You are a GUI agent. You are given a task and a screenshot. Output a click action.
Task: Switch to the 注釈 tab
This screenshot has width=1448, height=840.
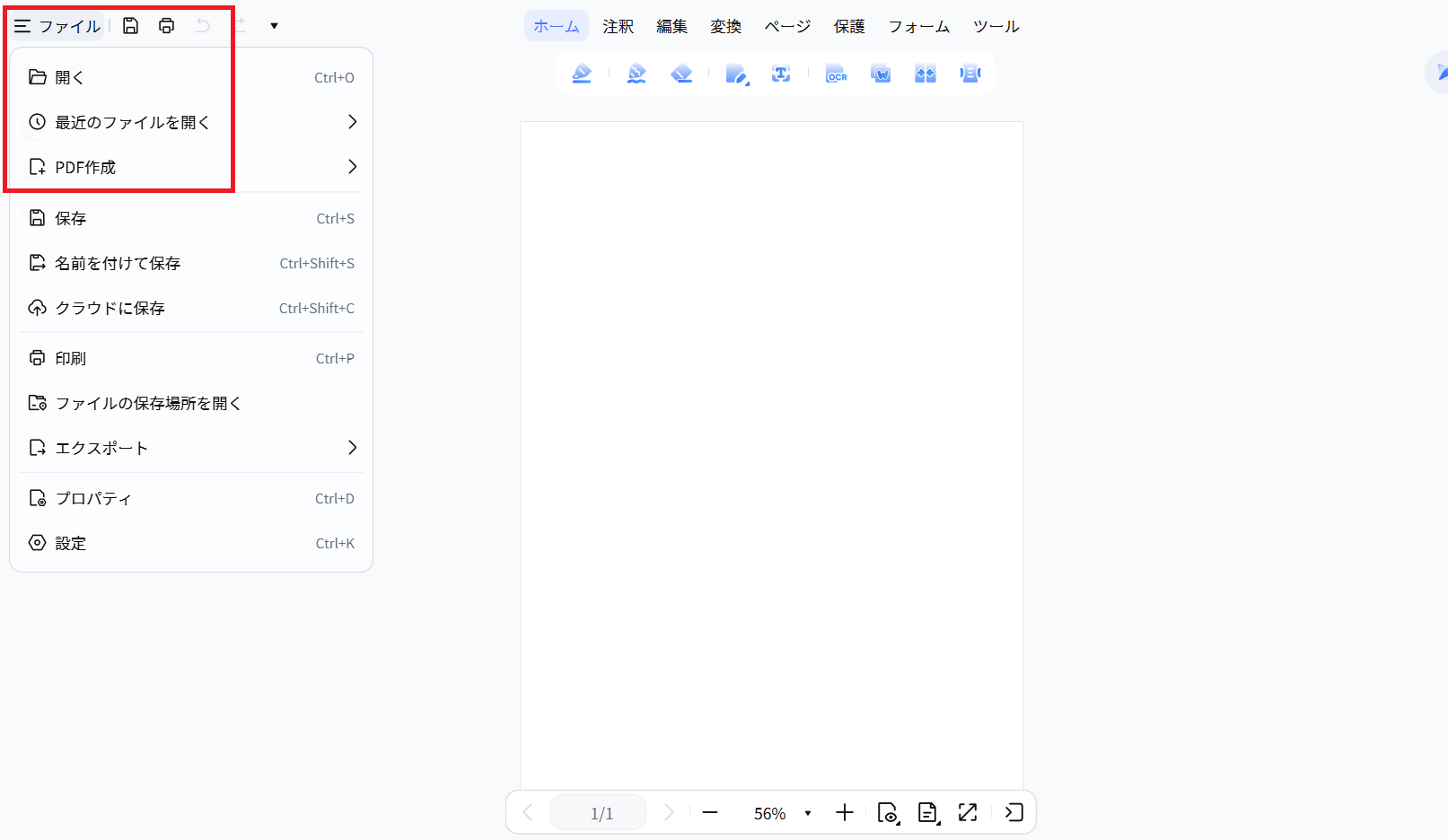(618, 26)
